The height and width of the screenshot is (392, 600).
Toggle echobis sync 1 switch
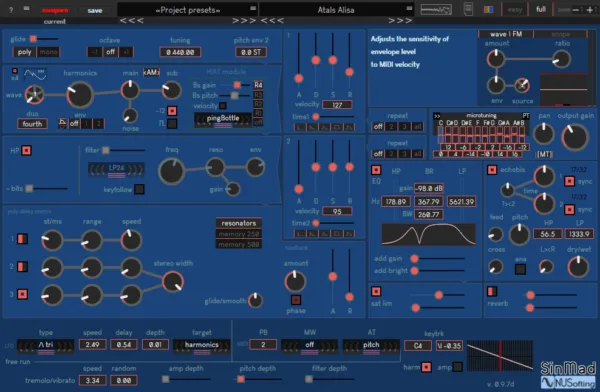click(569, 181)
